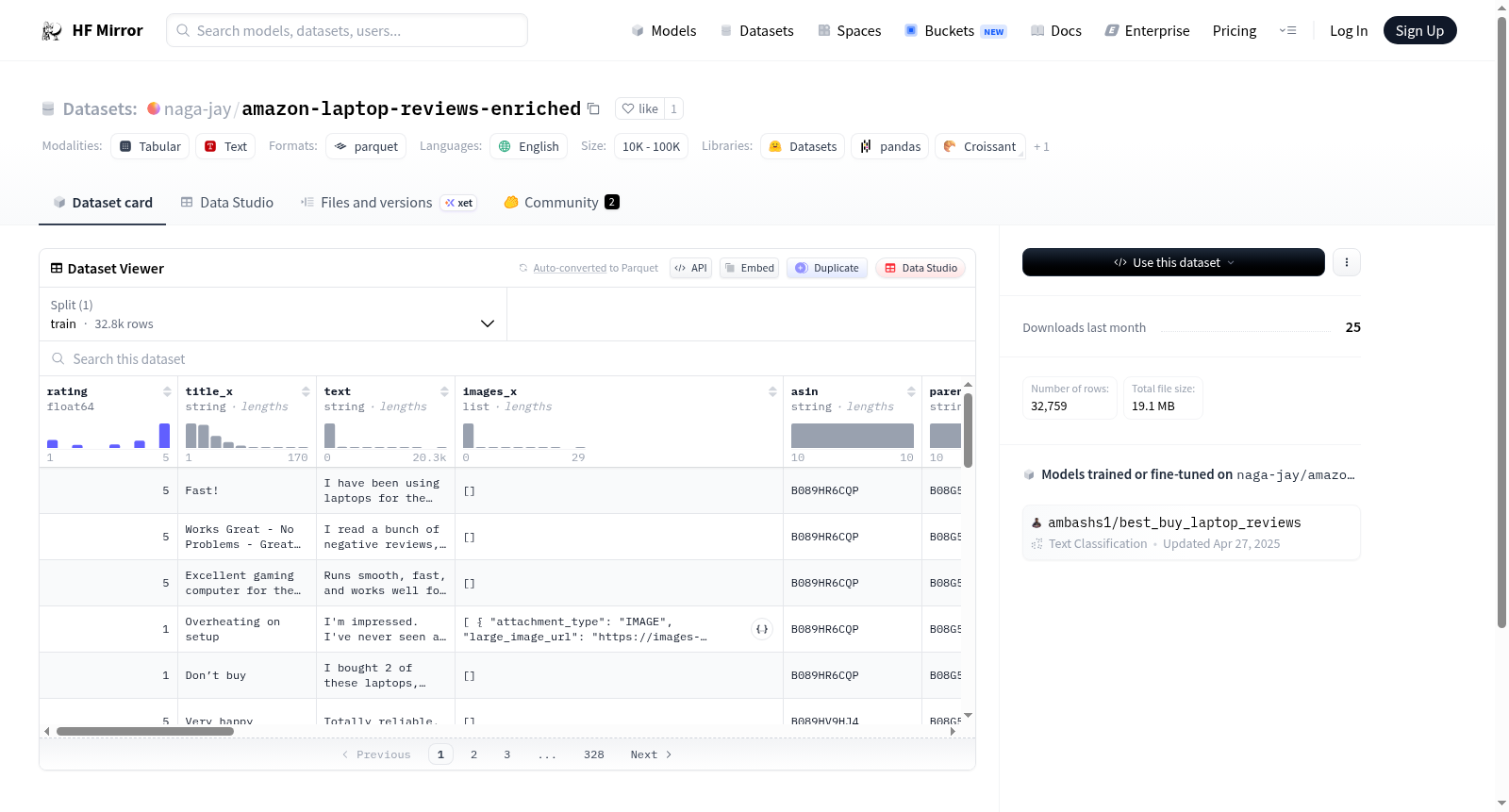Open the navigation overflow menu icon

[1287, 30]
